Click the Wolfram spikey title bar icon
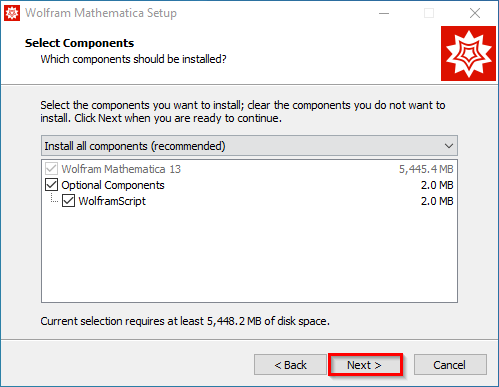The width and height of the screenshot is (499, 387). [12, 13]
